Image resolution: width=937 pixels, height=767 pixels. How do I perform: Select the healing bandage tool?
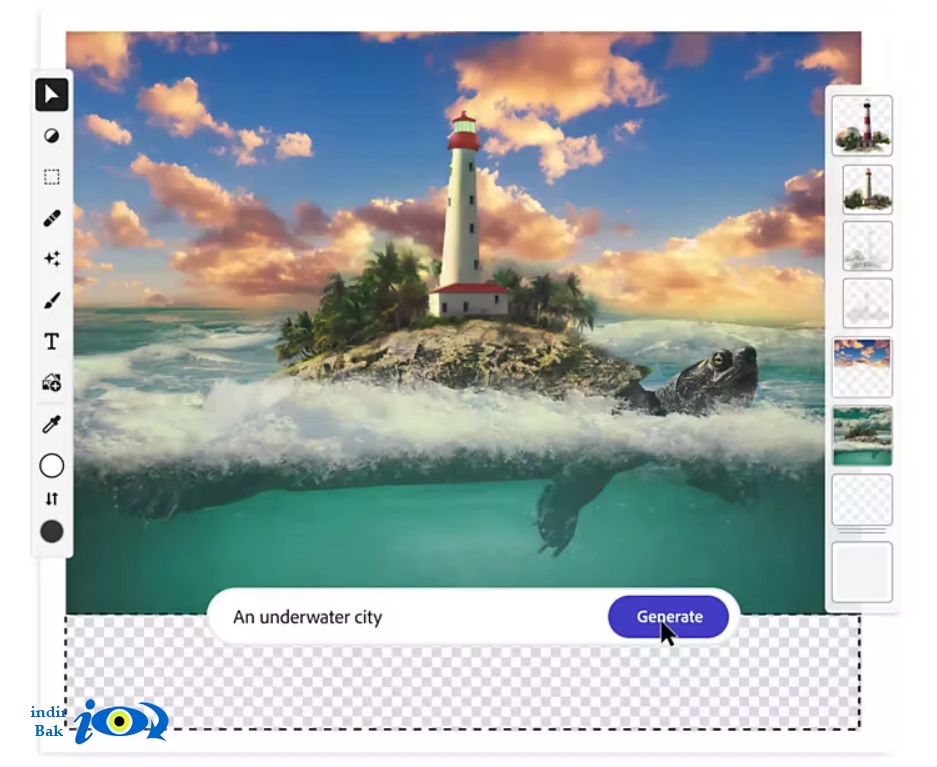[x=51, y=218]
